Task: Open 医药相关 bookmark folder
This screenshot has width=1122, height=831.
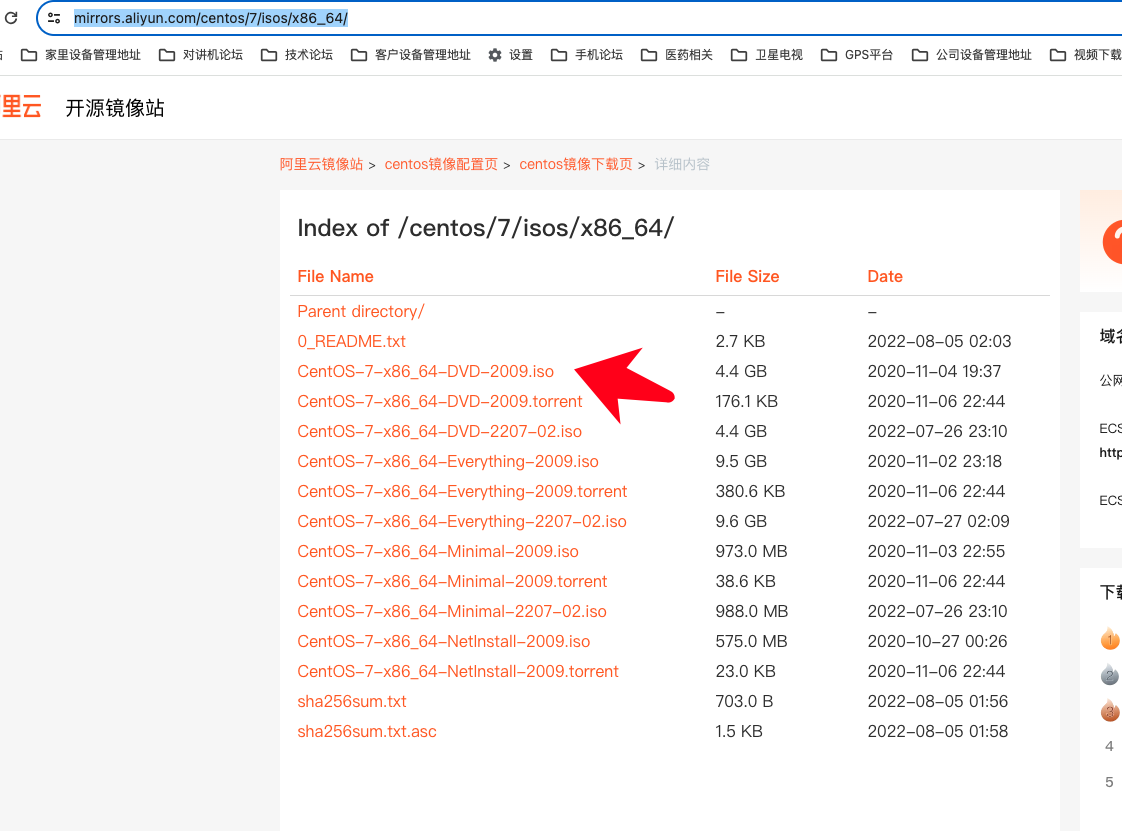Action: tap(677, 55)
